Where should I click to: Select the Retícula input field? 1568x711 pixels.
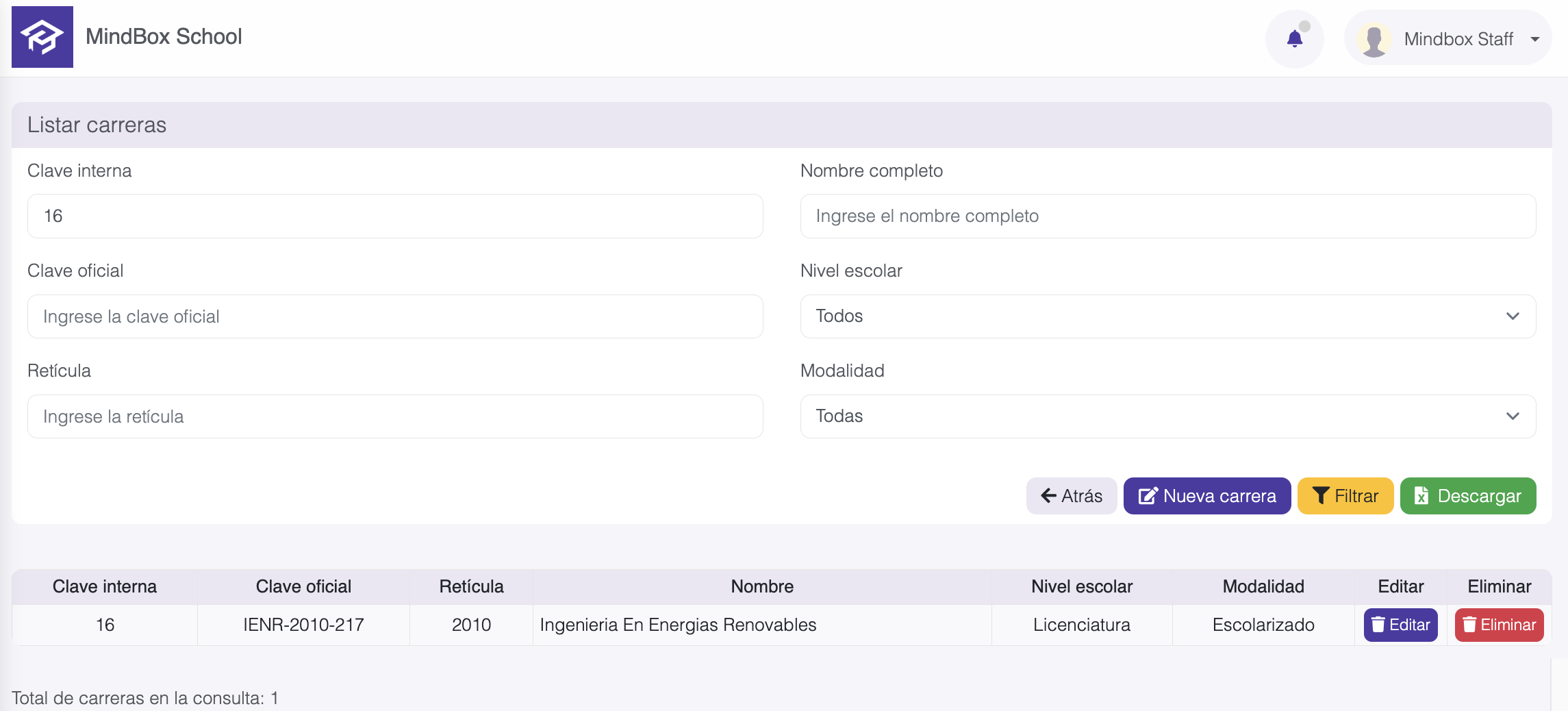(395, 416)
